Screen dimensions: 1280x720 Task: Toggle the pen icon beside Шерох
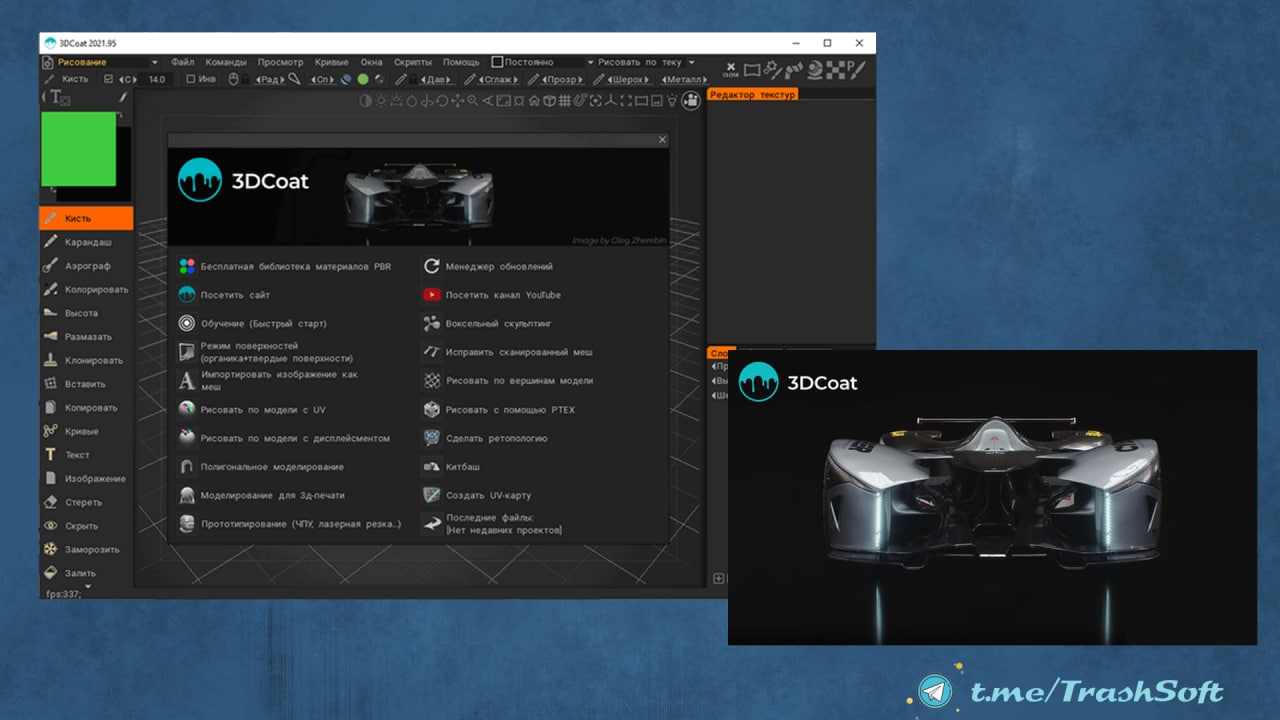(x=598, y=79)
